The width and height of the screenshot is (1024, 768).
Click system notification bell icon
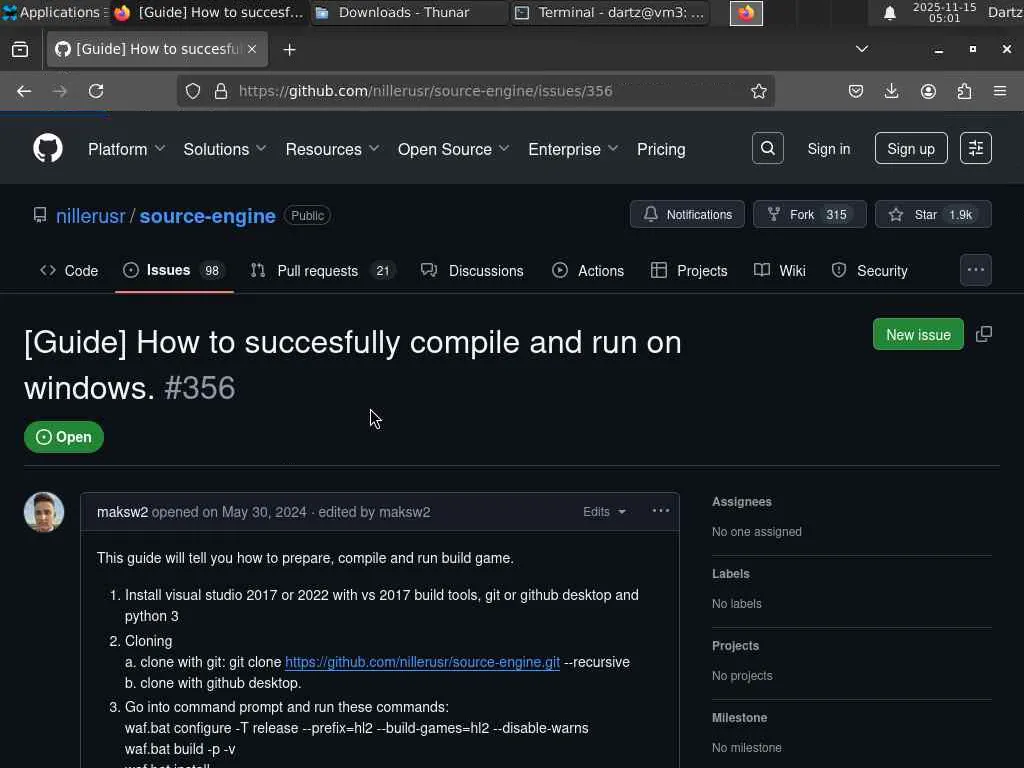point(889,12)
